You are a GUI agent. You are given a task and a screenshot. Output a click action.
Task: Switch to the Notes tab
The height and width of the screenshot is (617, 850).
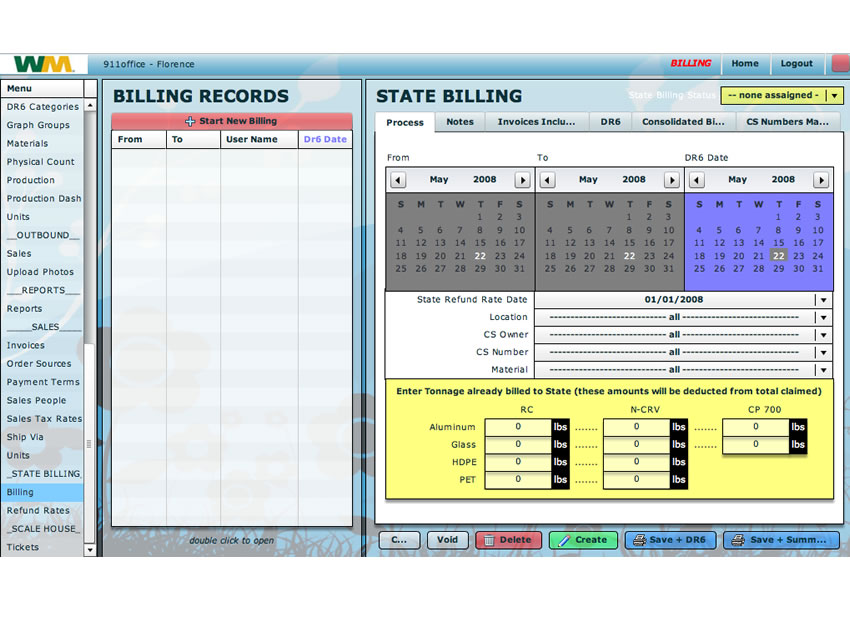point(460,122)
